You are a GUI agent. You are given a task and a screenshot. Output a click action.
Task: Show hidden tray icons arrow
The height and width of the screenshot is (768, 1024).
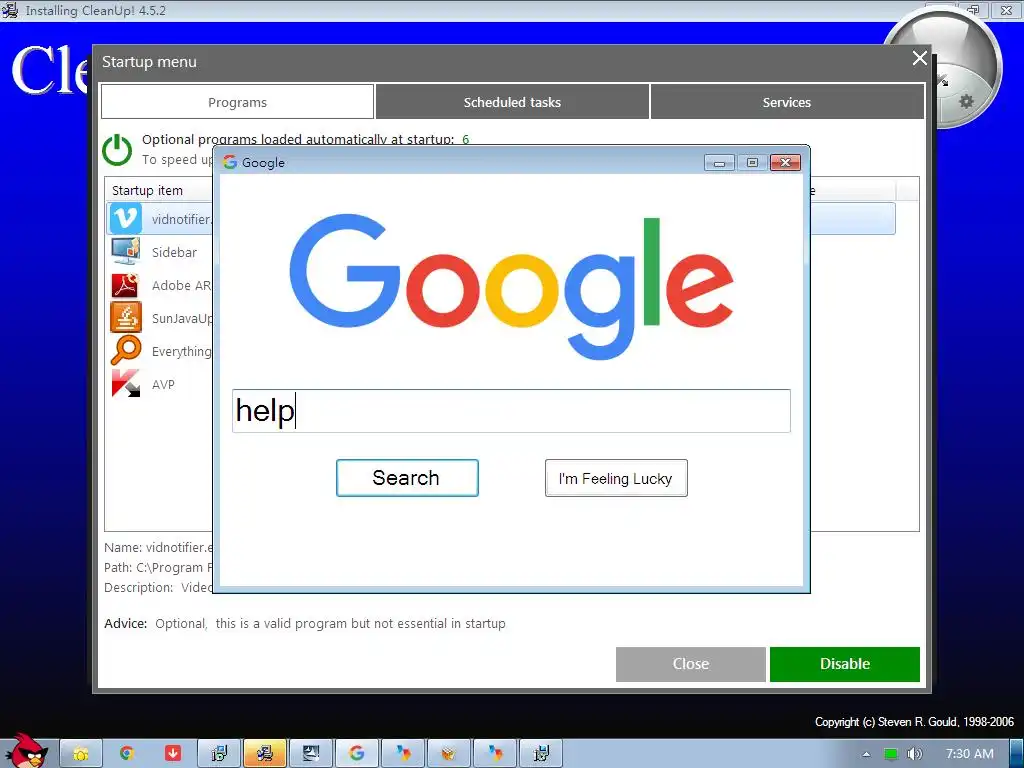(866, 754)
